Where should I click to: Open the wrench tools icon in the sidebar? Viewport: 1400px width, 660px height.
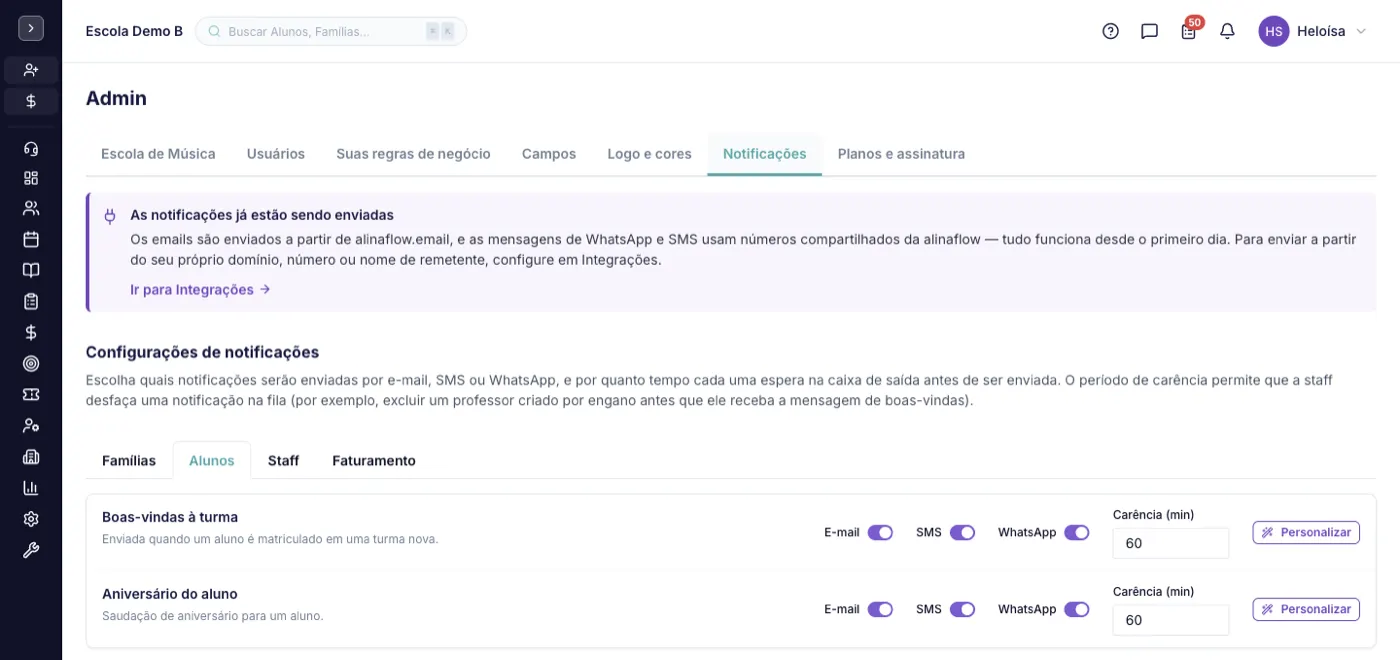pyautogui.click(x=31, y=550)
